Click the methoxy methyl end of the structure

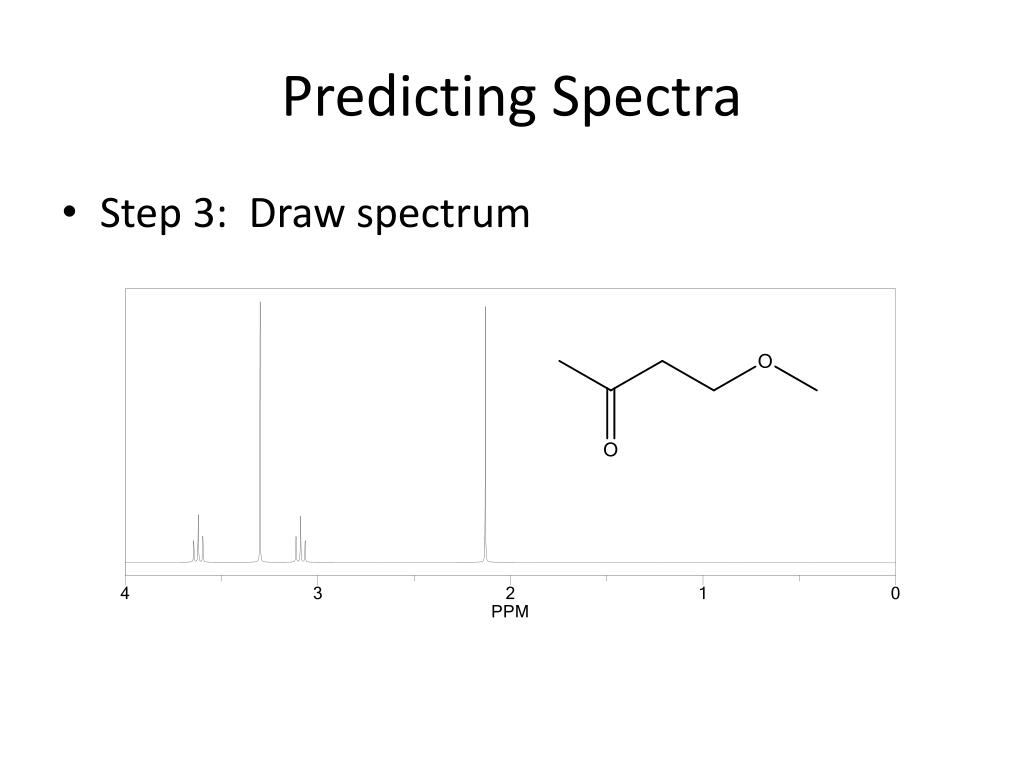pyautogui.click(x=812, y=388)
